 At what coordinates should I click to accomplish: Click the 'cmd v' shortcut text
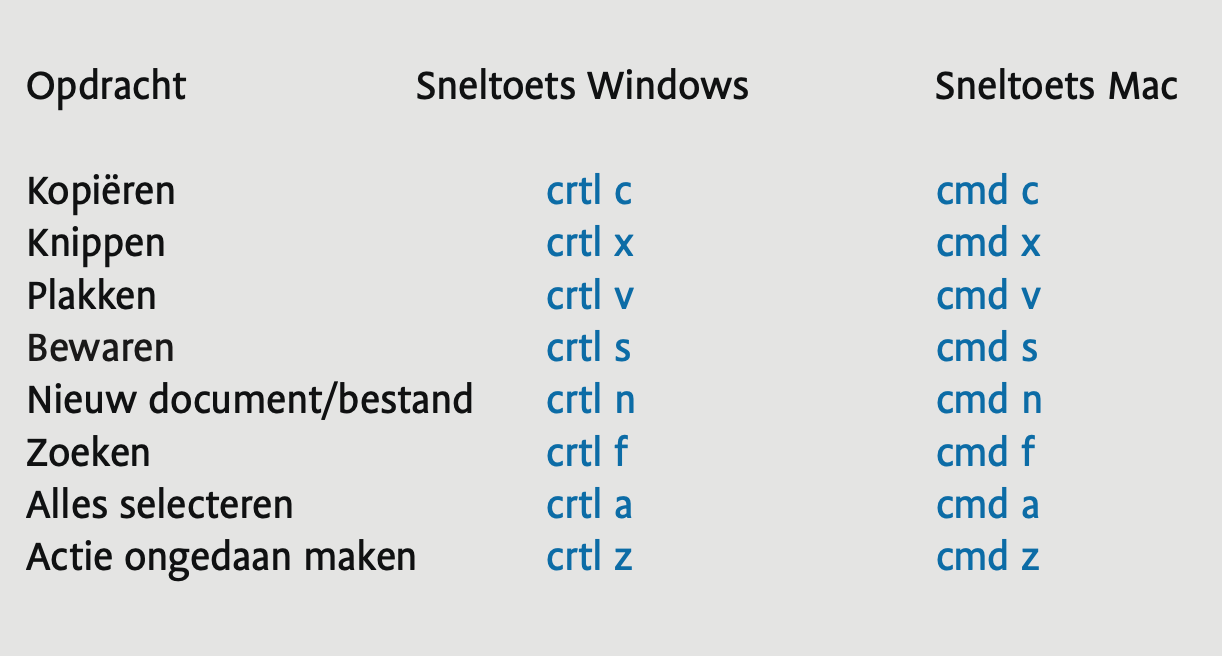tap(989, 296)
